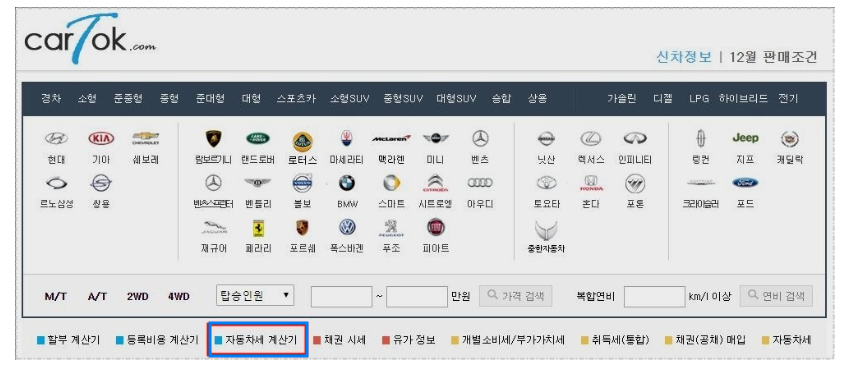Open the 소형SUV category menu
Viewport: 845px width, 374px height.
(350, 99)
